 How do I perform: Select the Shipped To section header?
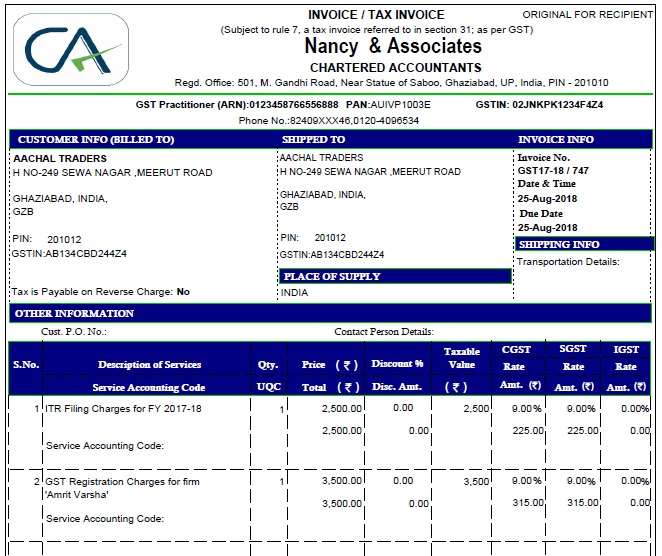click(313, 139)
